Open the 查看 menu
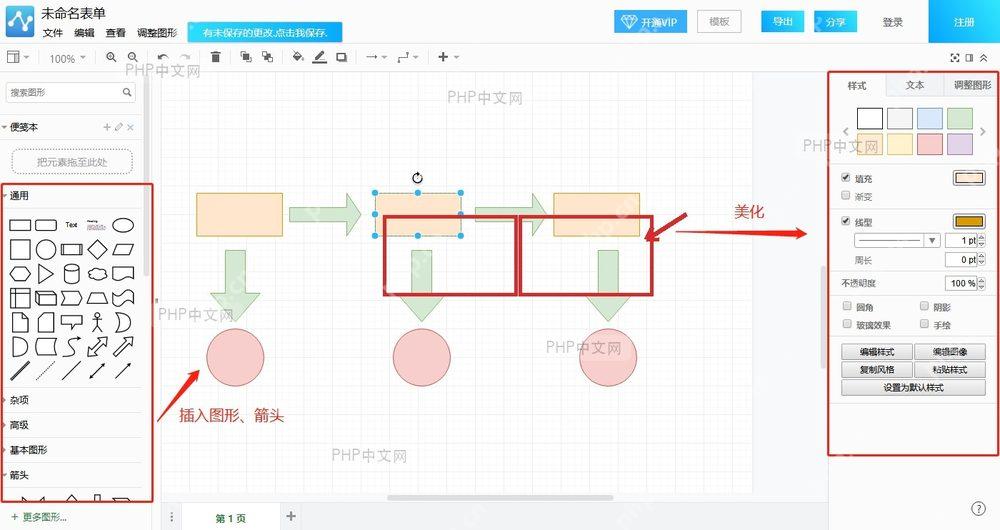This screenshot has width=1000, height=530. [x=115, y=33]
